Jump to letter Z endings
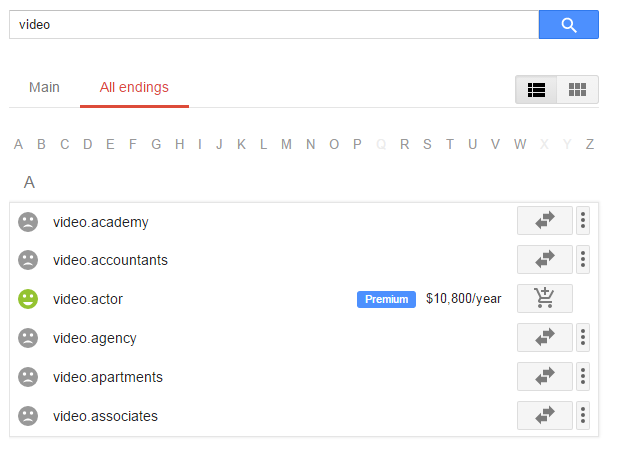 [590, 144]
